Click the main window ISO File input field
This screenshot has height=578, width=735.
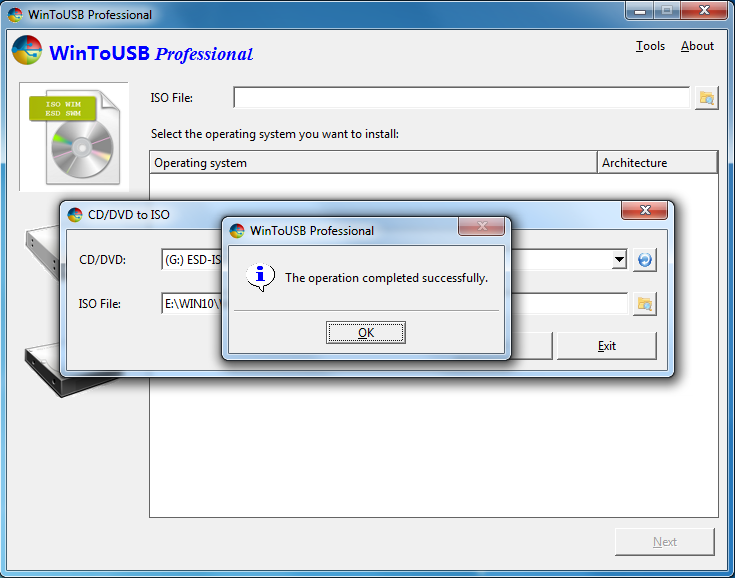[x=462, y=98]
